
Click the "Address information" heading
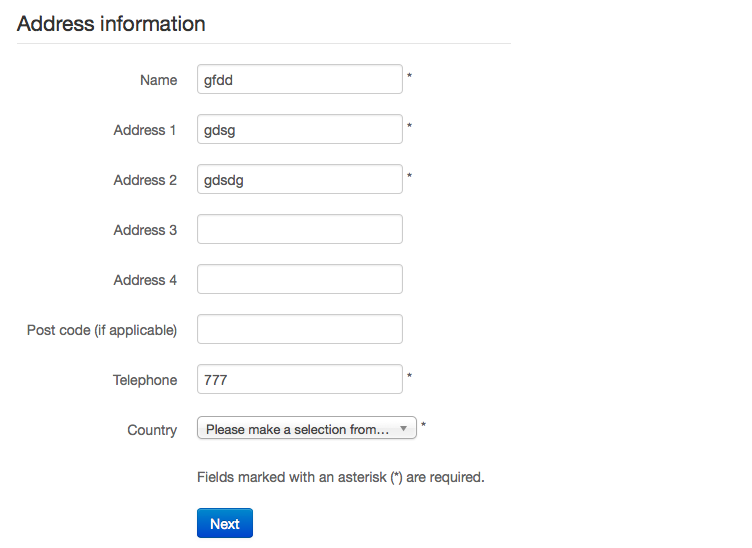111,24
